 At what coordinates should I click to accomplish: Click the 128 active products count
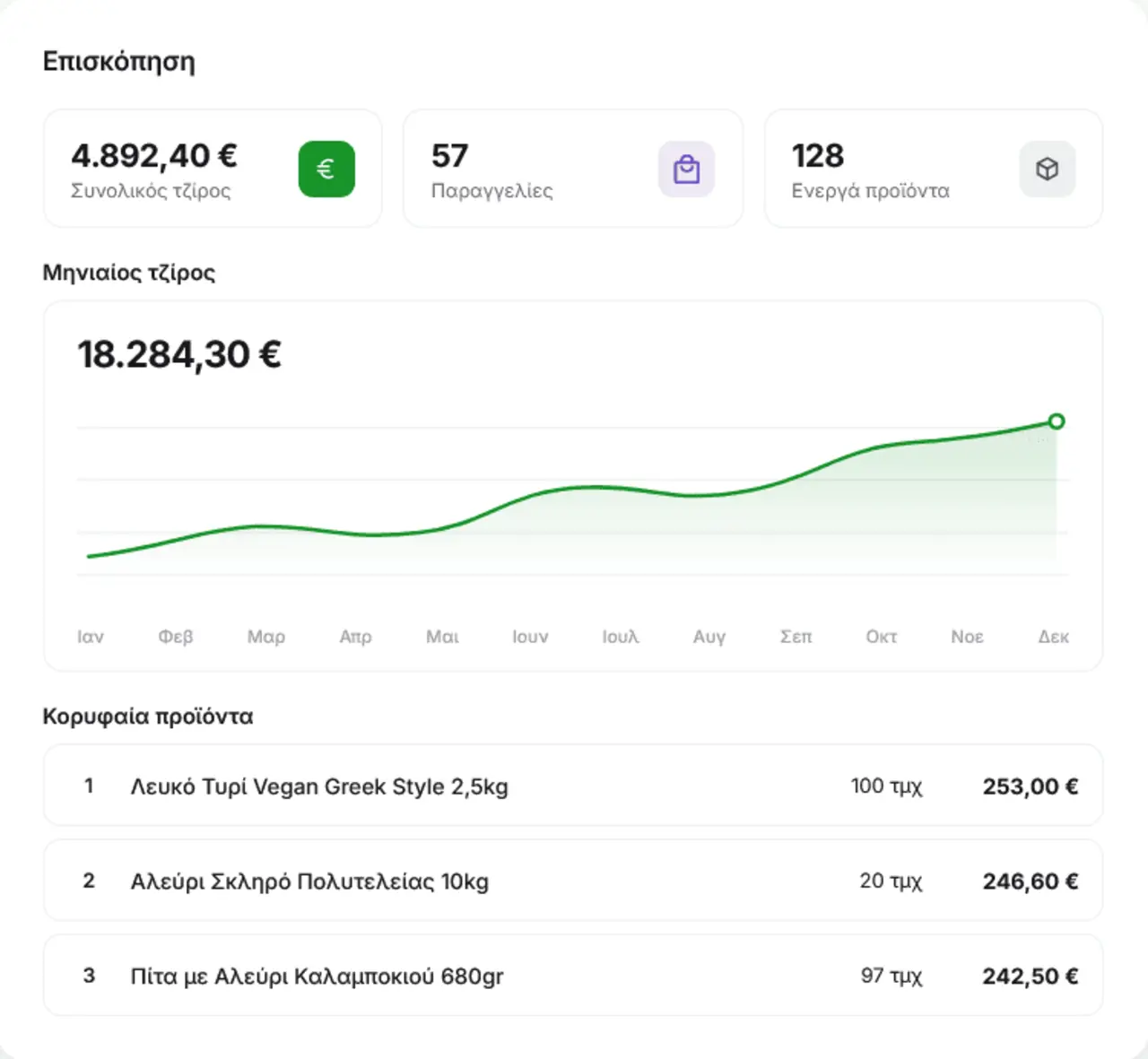(818, 156)
